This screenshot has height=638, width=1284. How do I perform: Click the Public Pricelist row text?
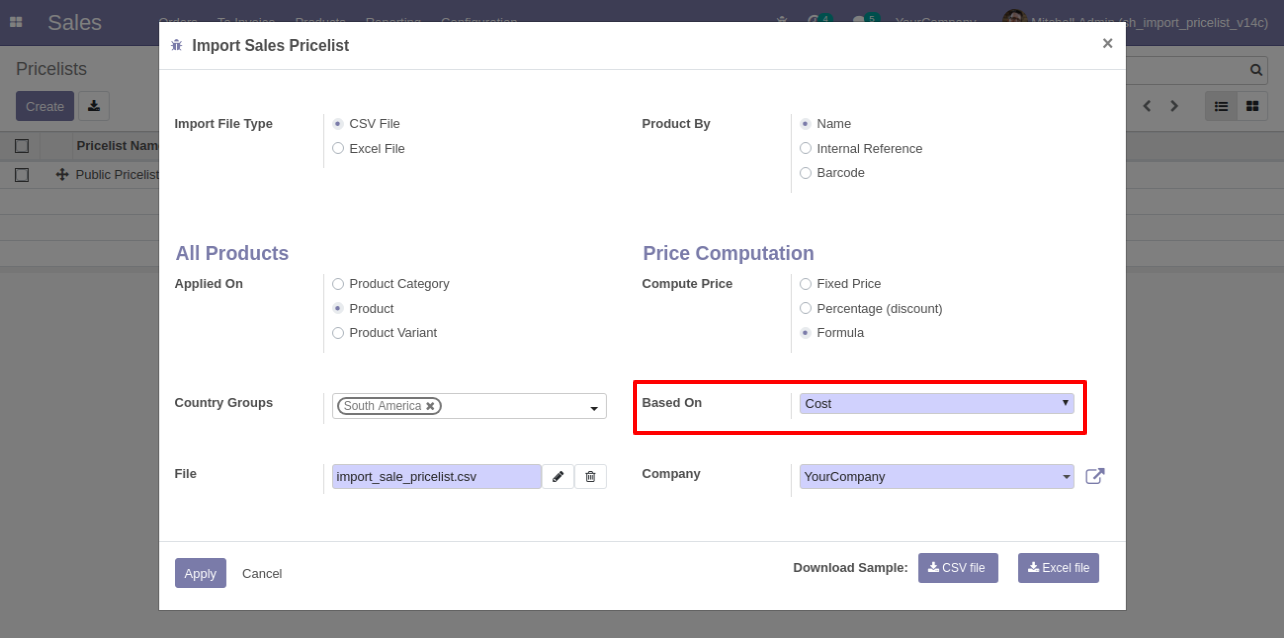coord(118,175)
